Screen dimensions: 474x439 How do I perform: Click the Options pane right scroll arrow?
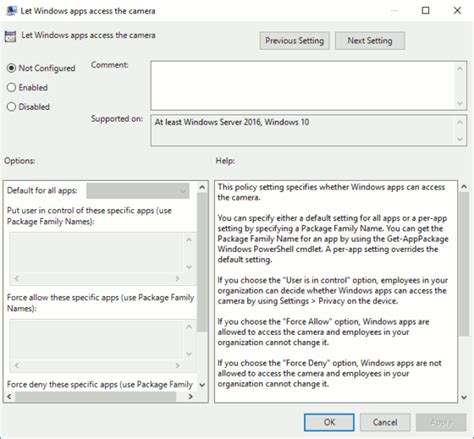click(190, 396)
